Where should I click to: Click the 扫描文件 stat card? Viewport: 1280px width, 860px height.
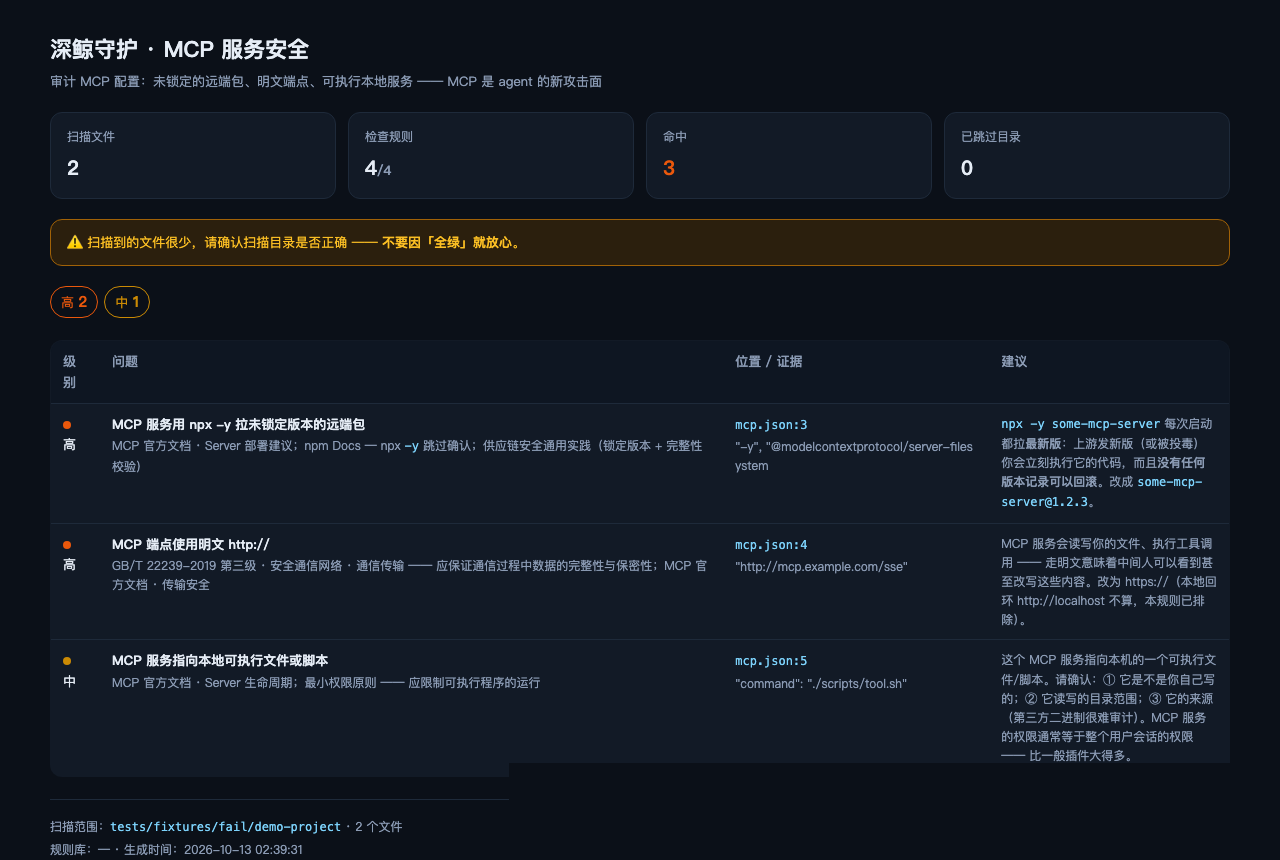(193, 155)
